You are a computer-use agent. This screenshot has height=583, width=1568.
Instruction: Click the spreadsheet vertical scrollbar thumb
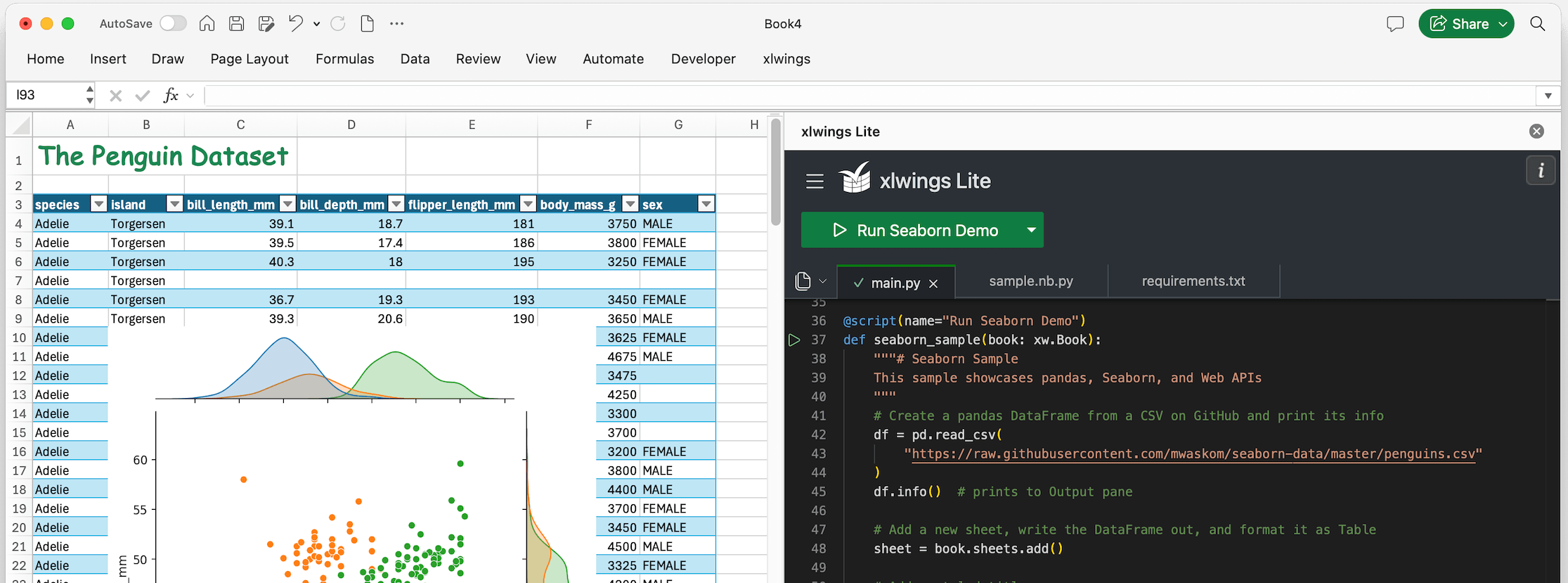point(775,172)
